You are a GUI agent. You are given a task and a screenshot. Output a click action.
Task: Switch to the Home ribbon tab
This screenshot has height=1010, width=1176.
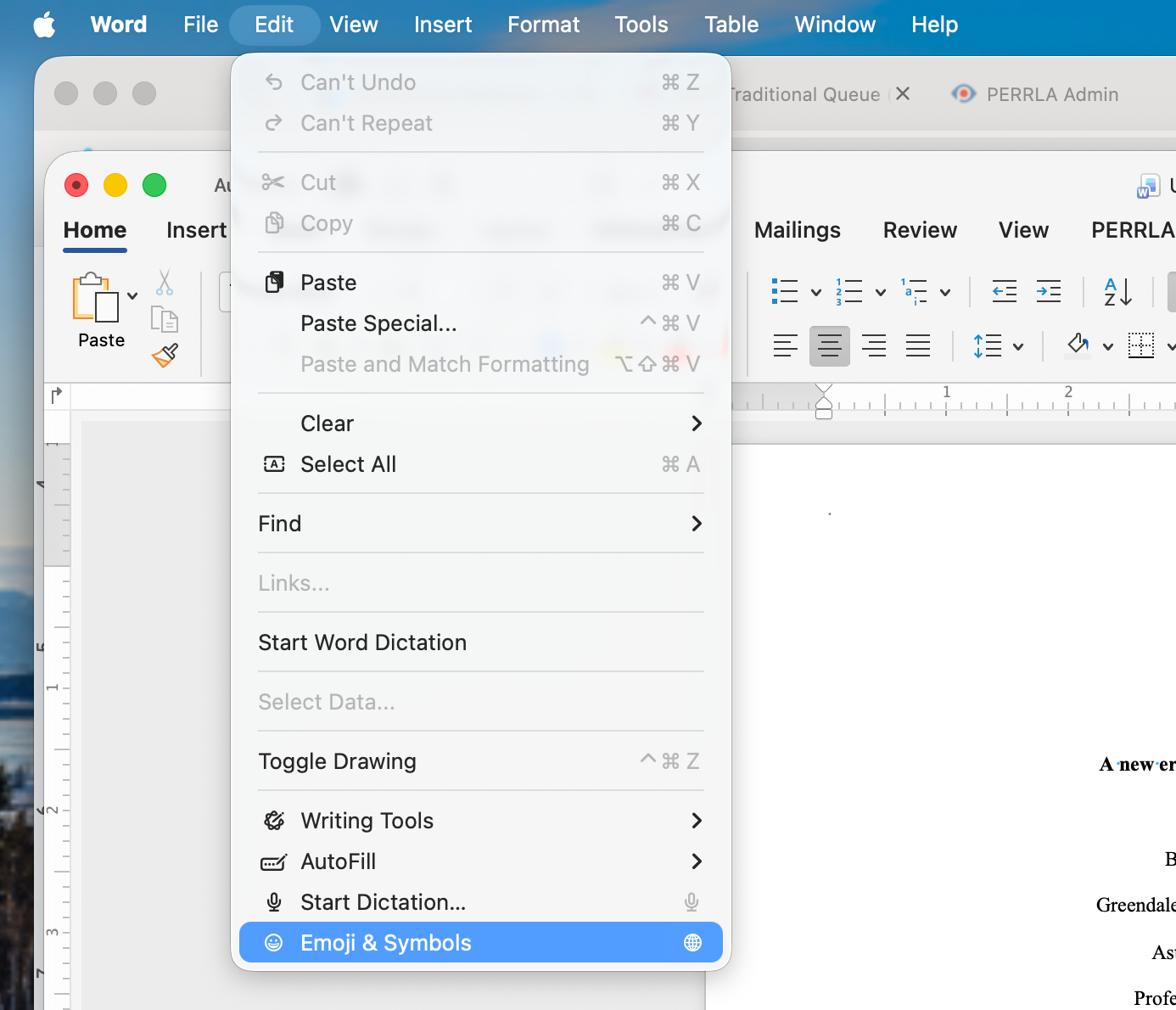(95, 230)
